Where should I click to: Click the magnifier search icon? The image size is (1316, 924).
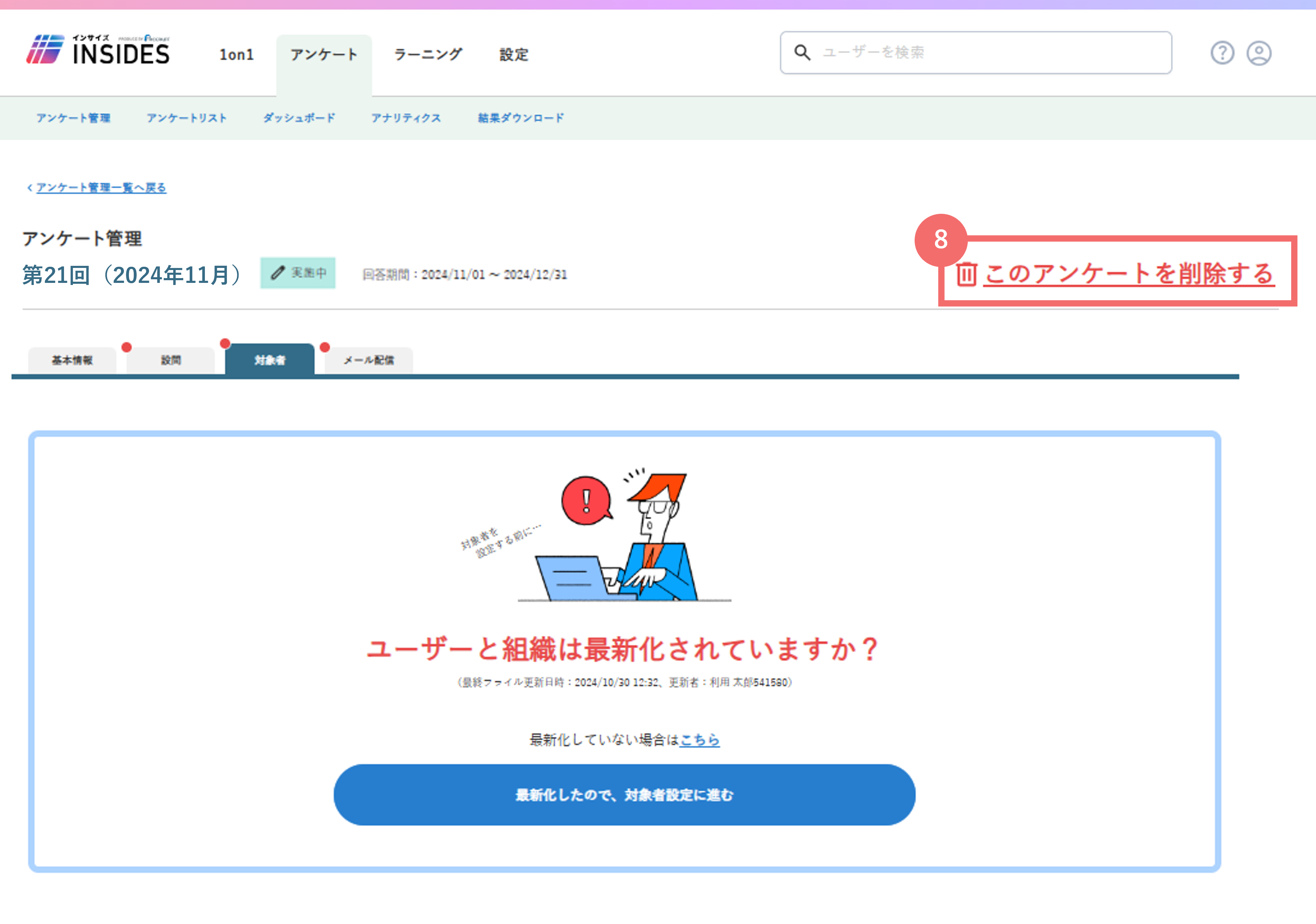(x=802, y=52)
